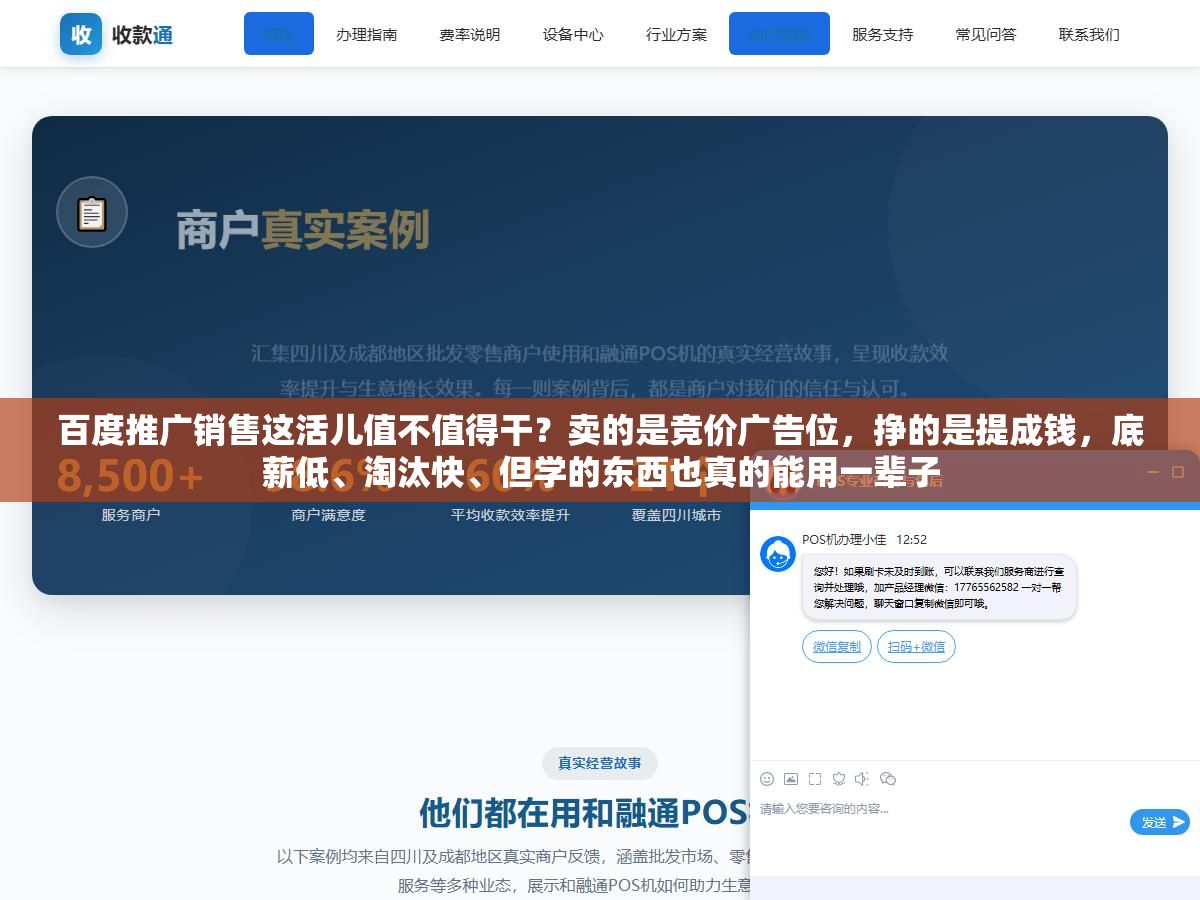Screen dimensions: 1200x900
Task: Go to 联系我们 page
Action: click(1089, 34)
